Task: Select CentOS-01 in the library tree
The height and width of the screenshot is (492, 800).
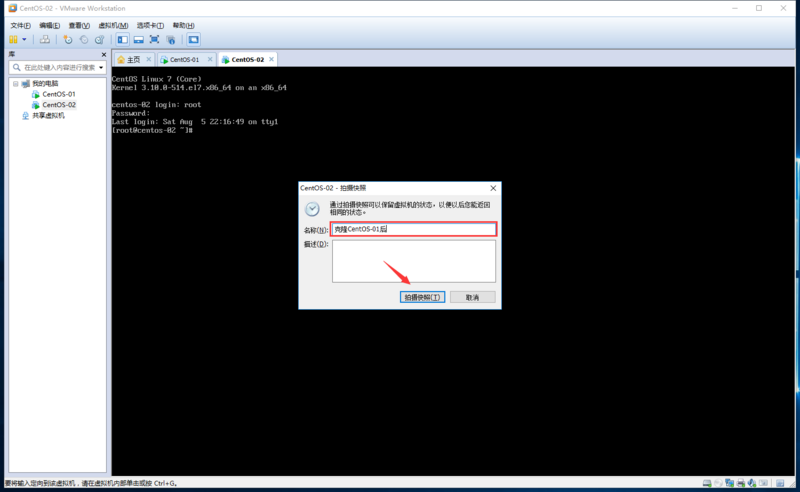Action: coord(59,94)
